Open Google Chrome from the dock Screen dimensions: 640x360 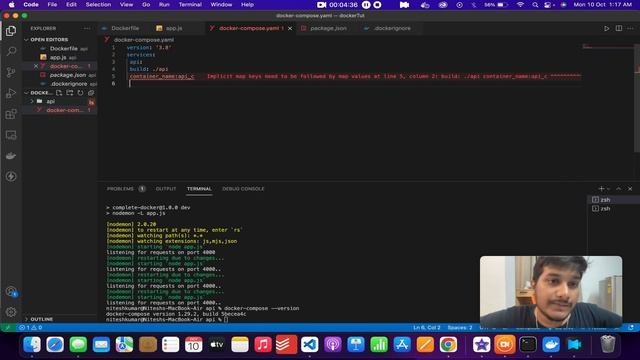coord(448,345)
